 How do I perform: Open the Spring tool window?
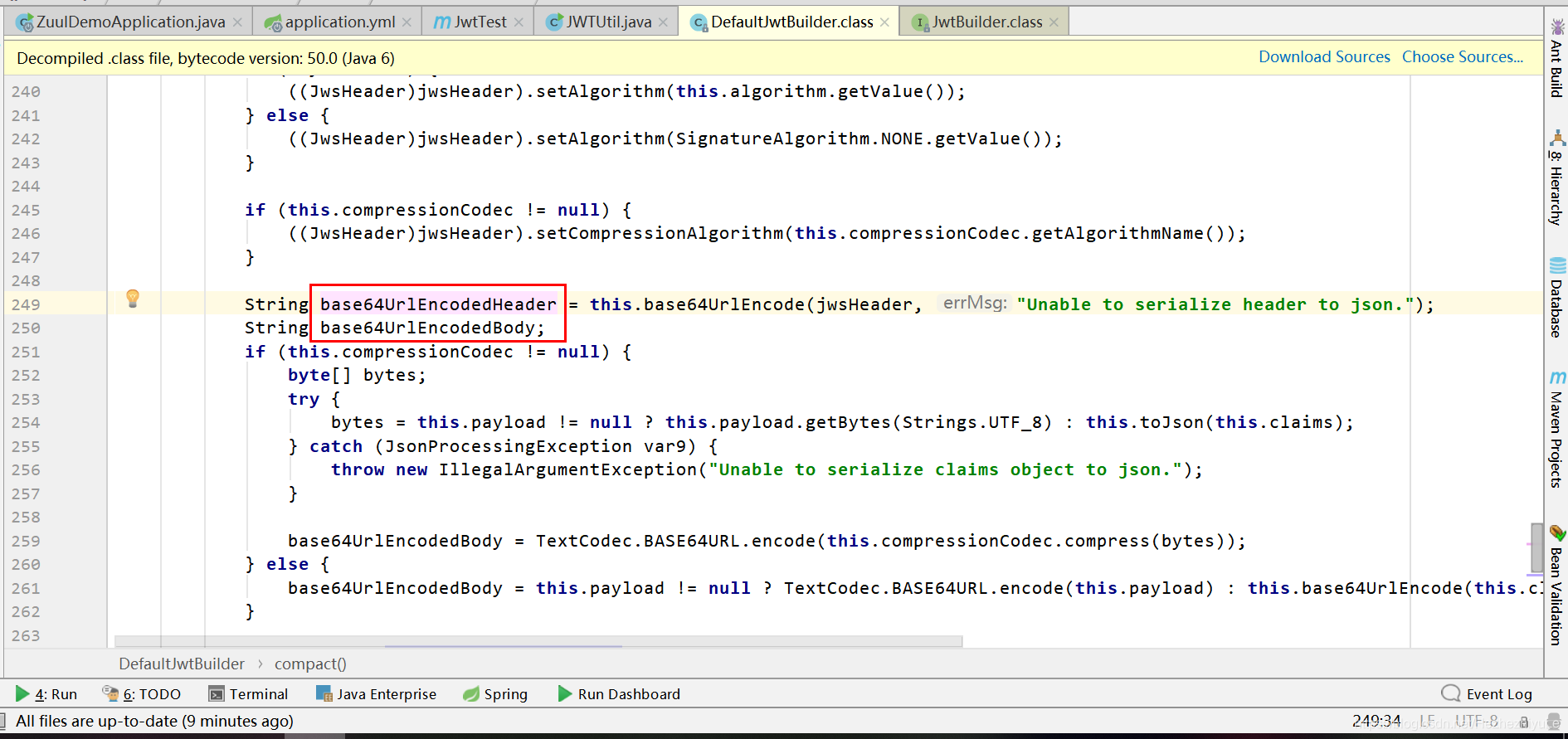(x=495, y=694)
